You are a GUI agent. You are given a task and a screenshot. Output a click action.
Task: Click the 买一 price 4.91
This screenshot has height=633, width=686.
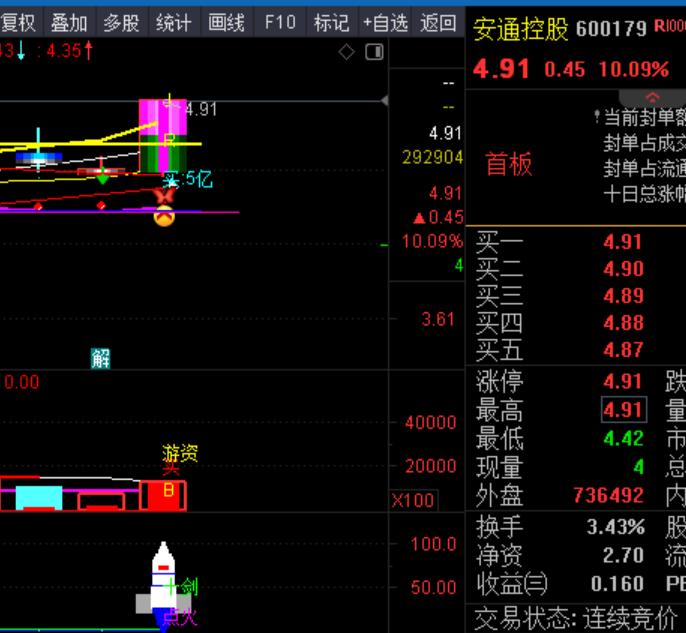(623, 242)
